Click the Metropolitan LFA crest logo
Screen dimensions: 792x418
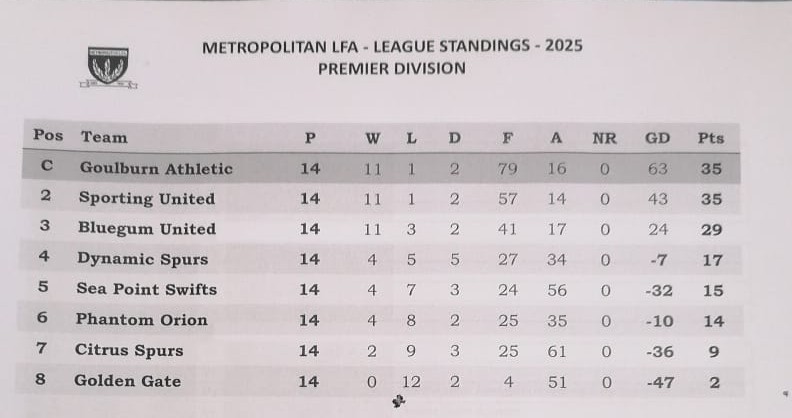(x=107, y=66)
